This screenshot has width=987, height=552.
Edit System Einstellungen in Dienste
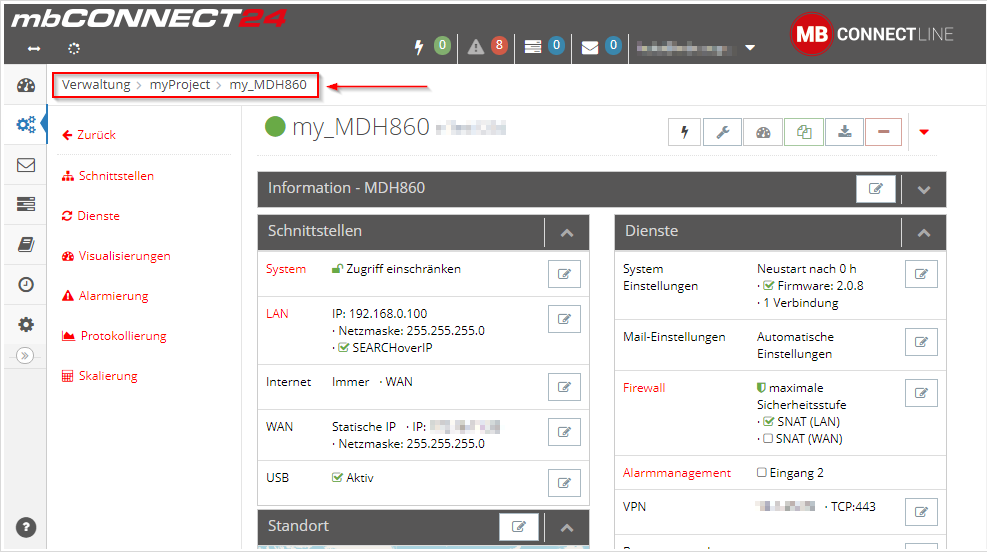tap(921, 274)
